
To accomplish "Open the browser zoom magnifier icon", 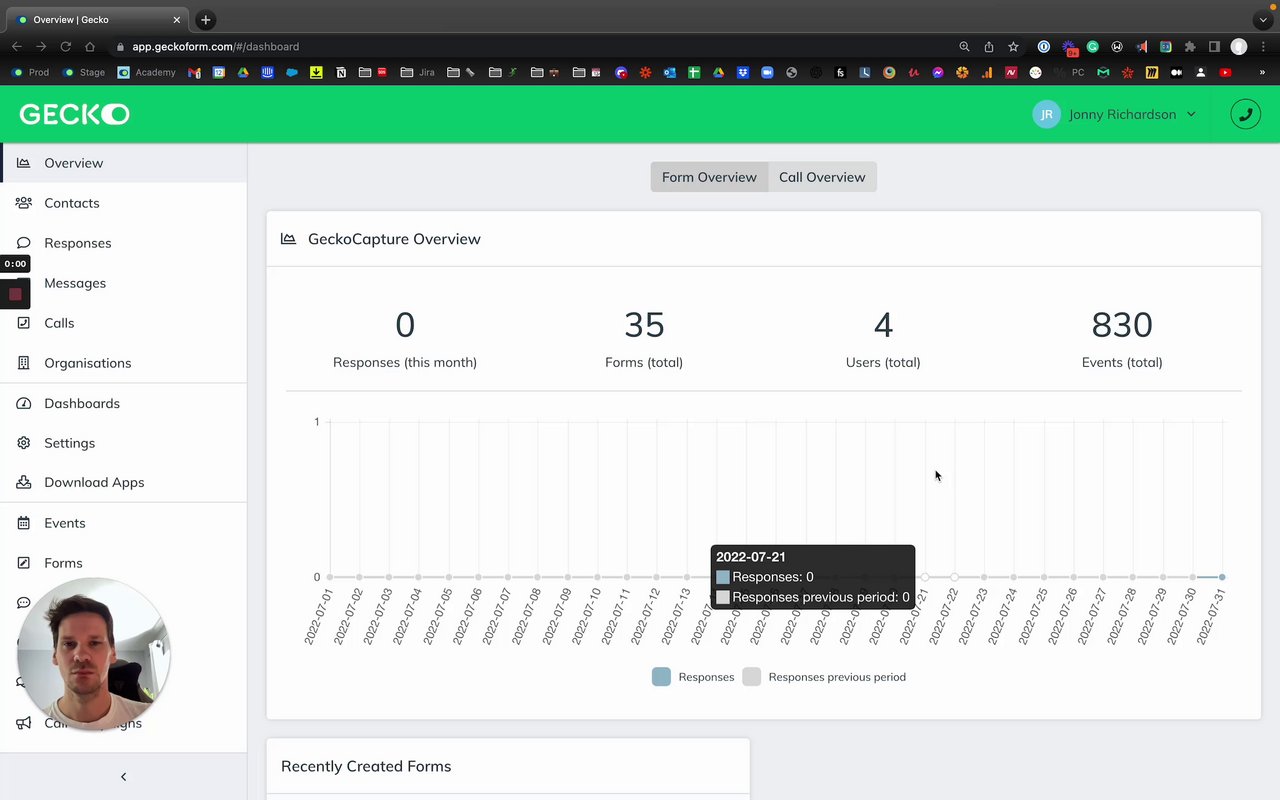I will (x=964, y=47).
